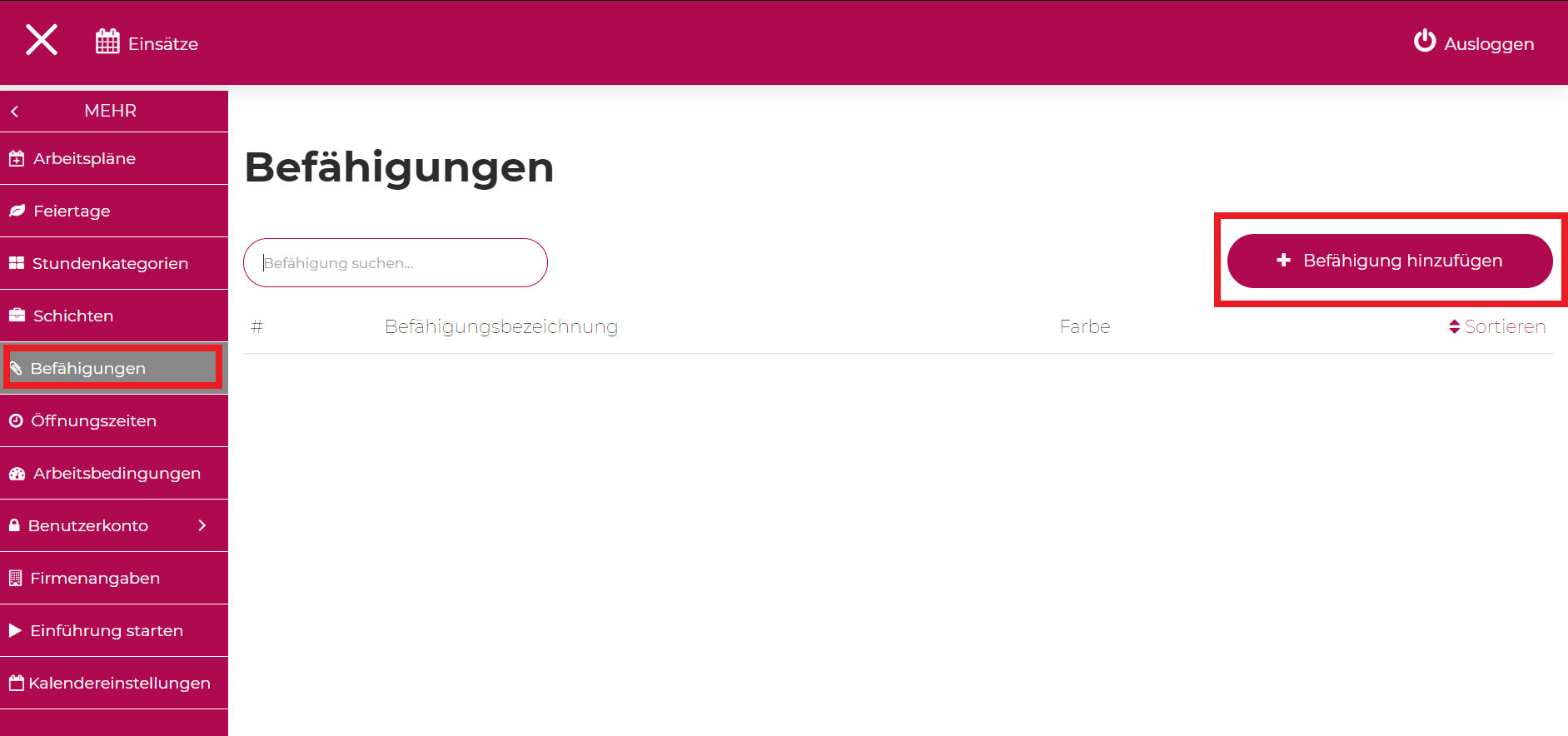
Task: Expand the Benutzerkonto submenu chevron
Action: tap(202, 525)
